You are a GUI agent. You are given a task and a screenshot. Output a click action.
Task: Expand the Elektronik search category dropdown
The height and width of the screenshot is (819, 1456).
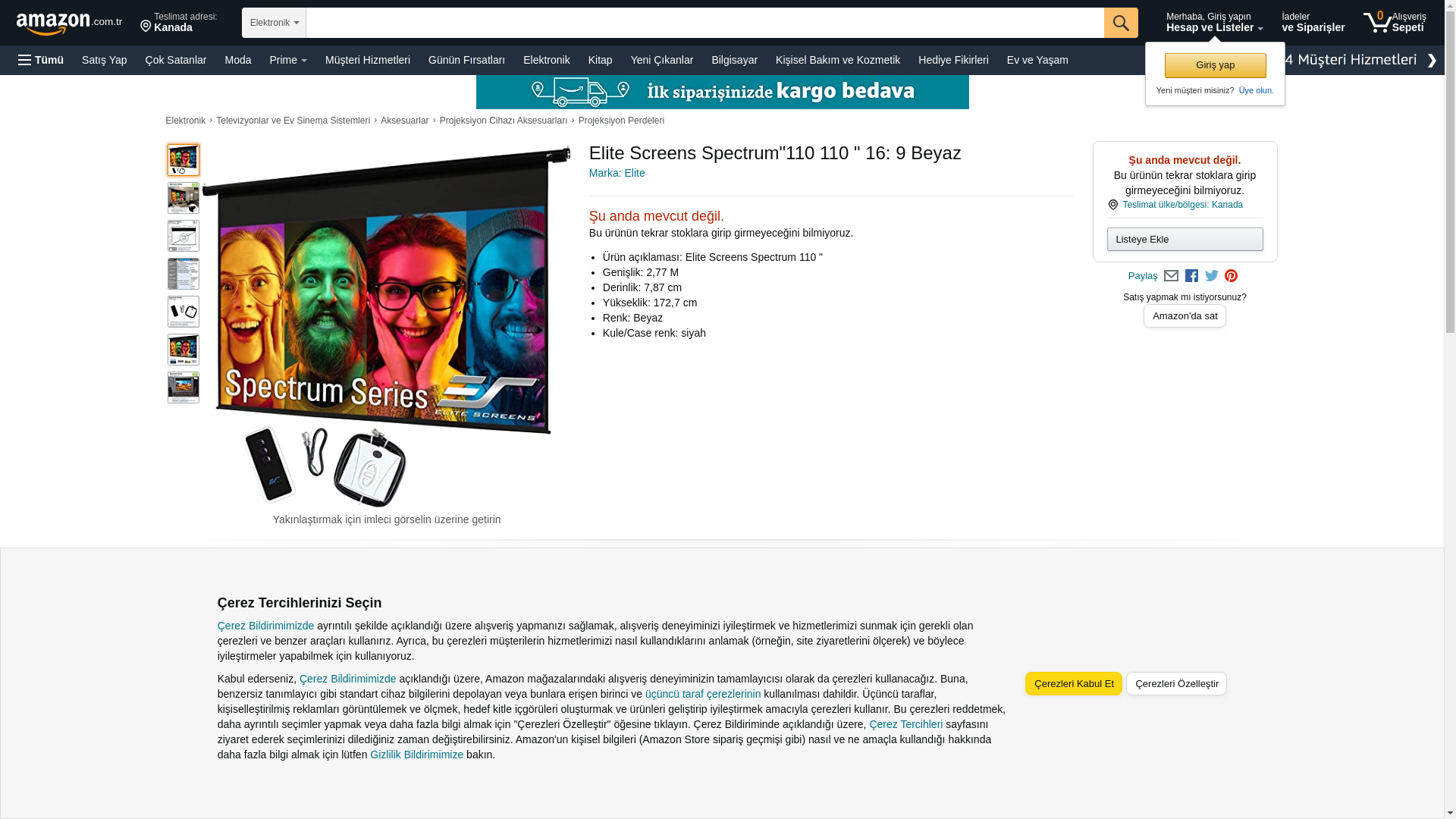[274, 23]
